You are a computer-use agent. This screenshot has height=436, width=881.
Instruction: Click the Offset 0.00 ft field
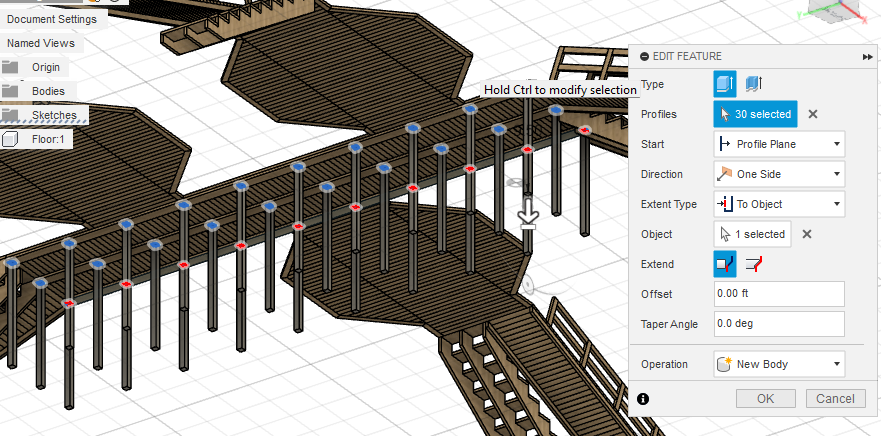point(779,294)
